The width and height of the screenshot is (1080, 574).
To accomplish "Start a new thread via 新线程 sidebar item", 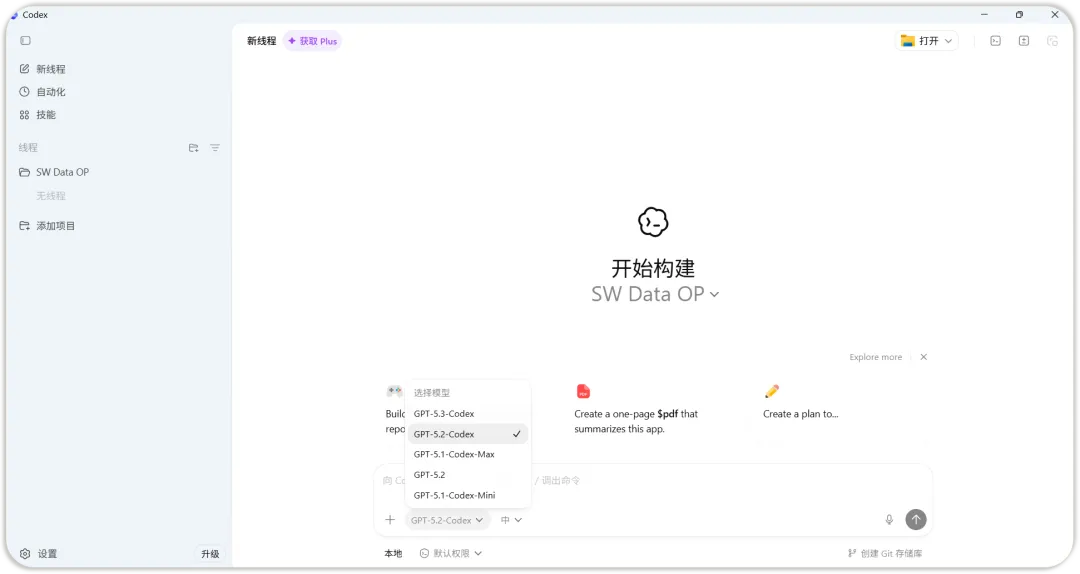I will click(43, 69).
